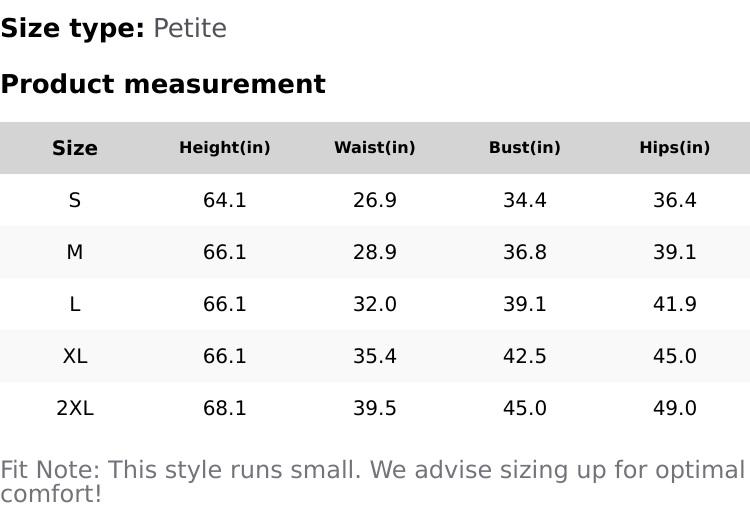750x530 pixels.
Task: Click the Product measurement heading
Action: [163, 84]
